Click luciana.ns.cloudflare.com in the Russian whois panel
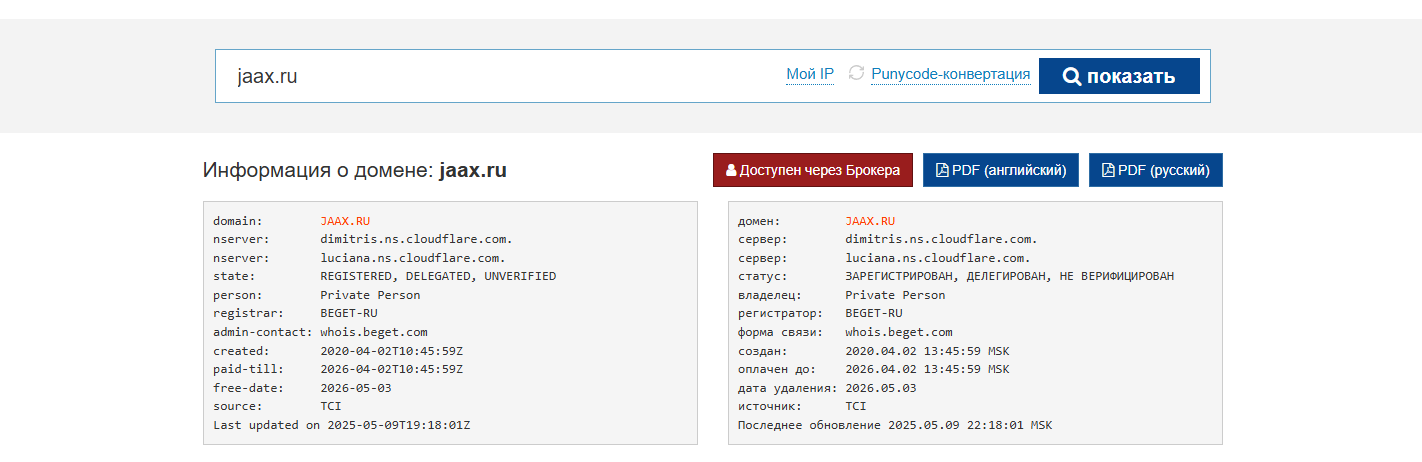The image size is (1422, 462). tap(937, 258)
